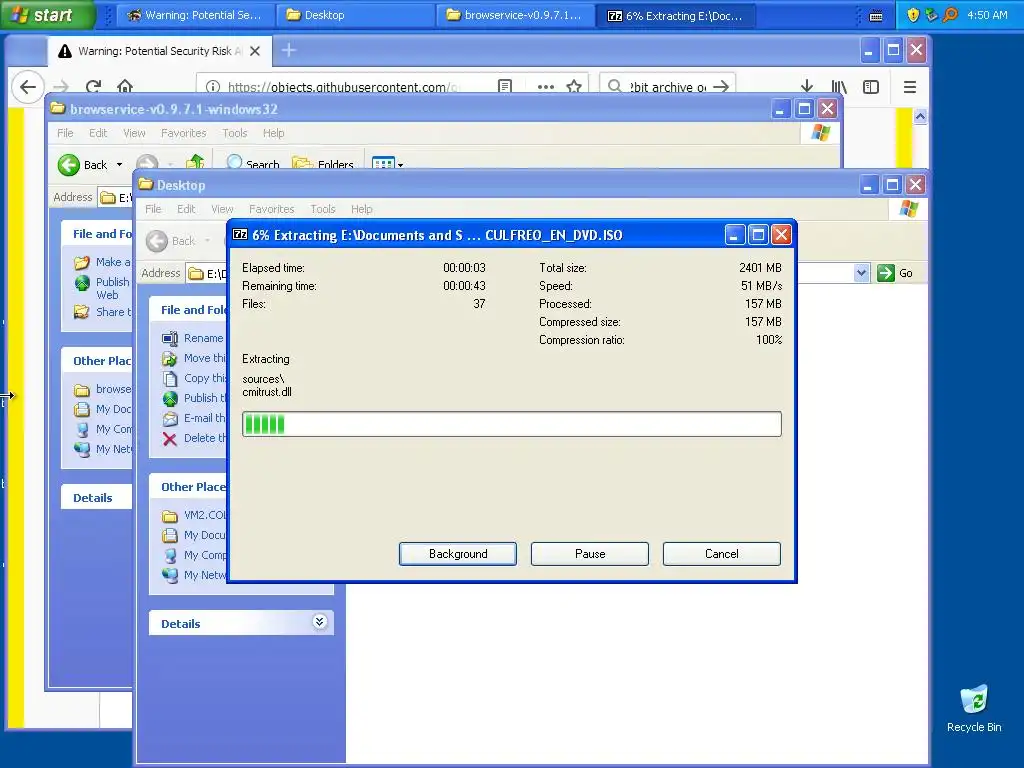This screenshot has height=768, width=1024.
Task: Click Search in browservice window toolbar
Action: coord(253,163)
